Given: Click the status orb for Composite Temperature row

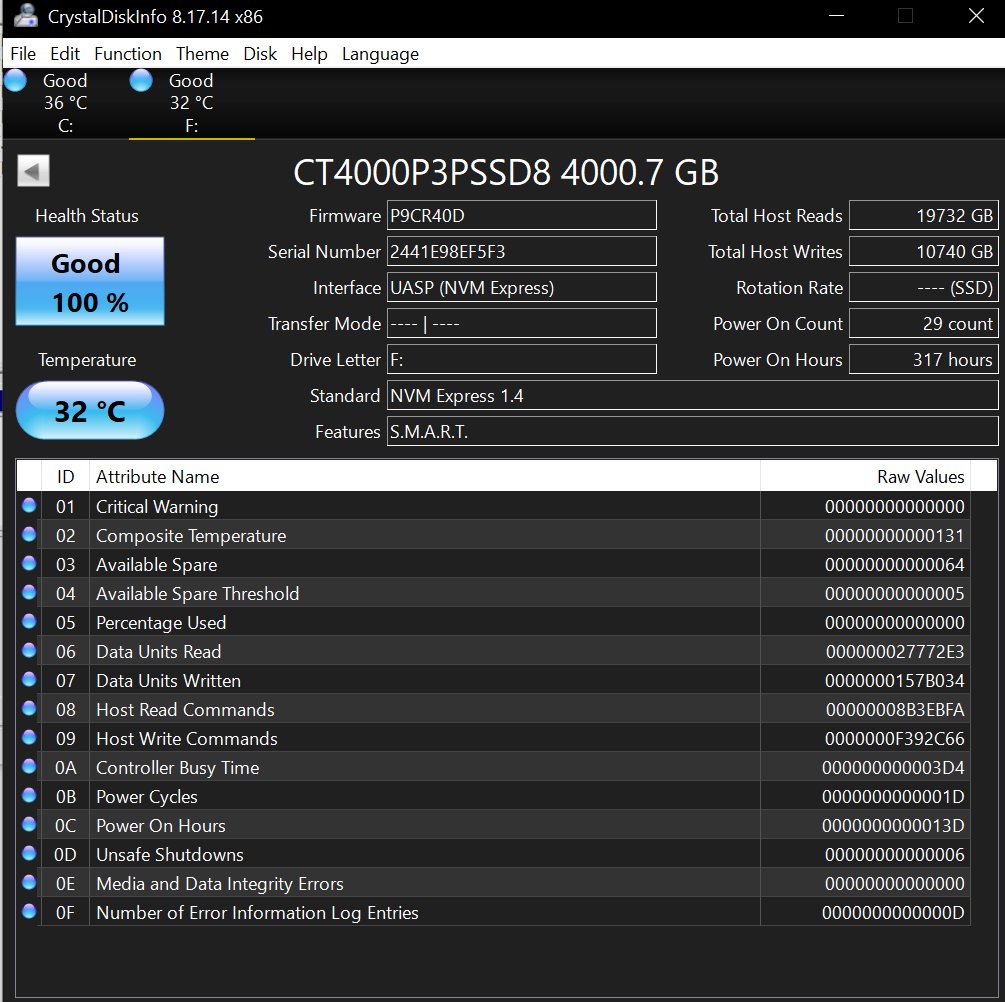Looking at the screenshot, I should [29, 534].
